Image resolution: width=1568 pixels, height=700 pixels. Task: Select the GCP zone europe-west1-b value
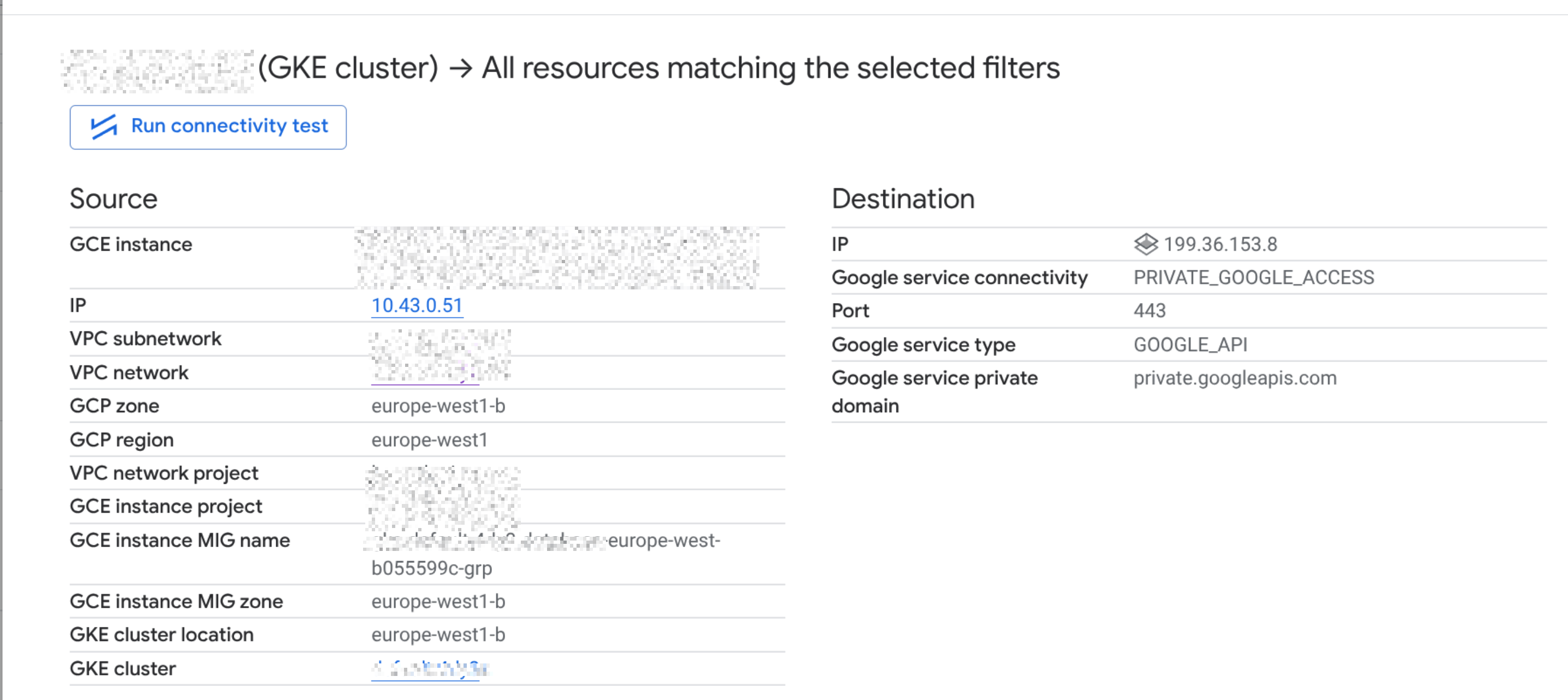click(439, 405)
